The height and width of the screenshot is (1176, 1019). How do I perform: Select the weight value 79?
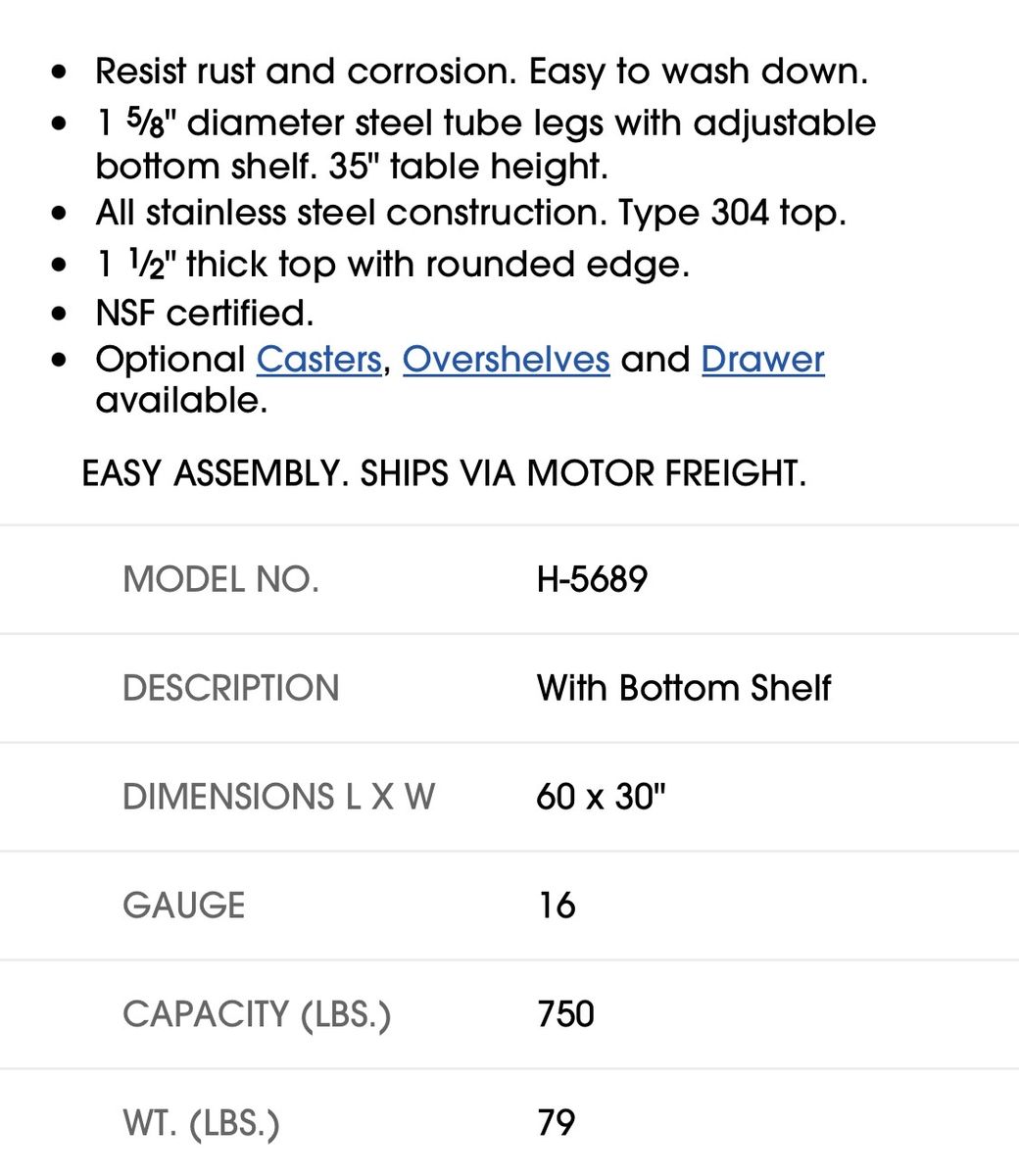point(557,1123)
